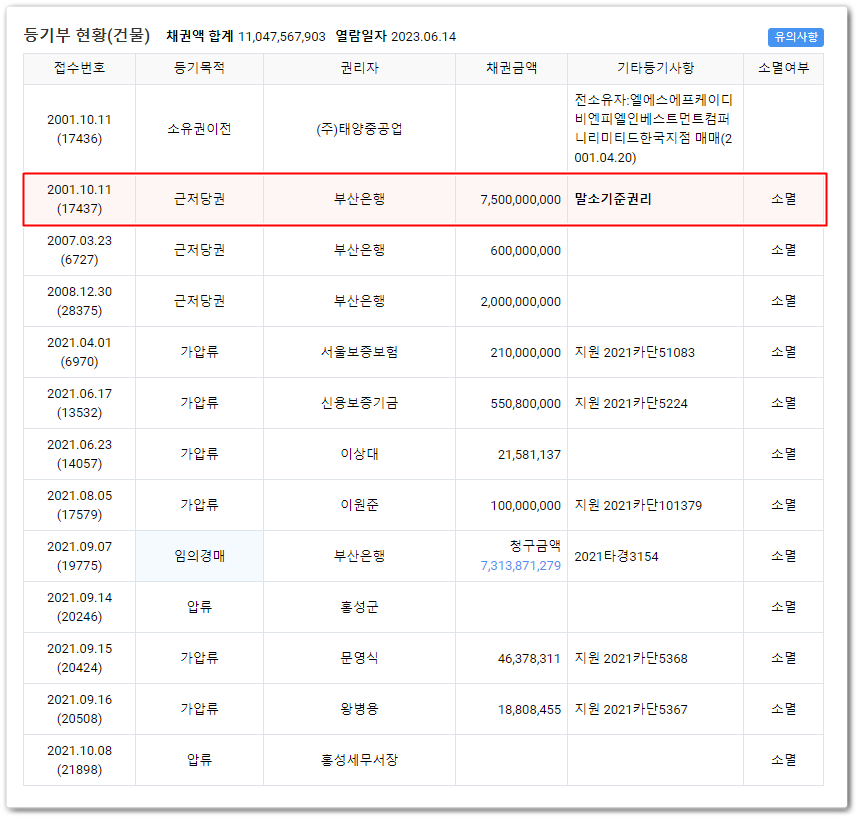Select the 문영식 creditor cell

(x=359, y=658)
